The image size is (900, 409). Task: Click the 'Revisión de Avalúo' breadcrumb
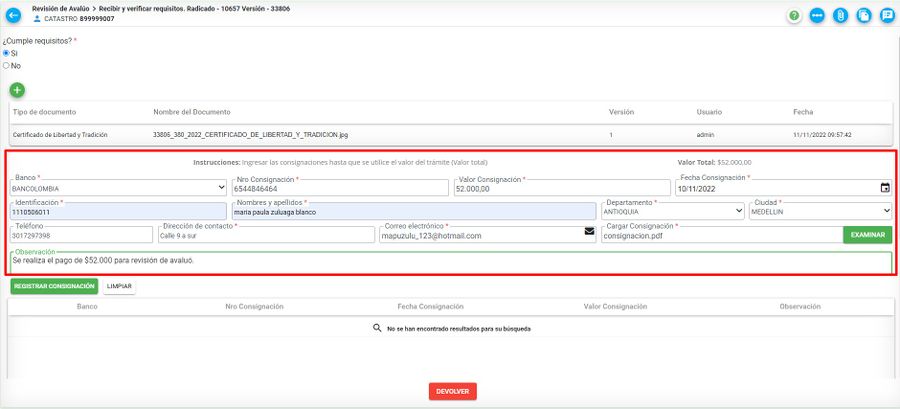click(x=60, y=9)
